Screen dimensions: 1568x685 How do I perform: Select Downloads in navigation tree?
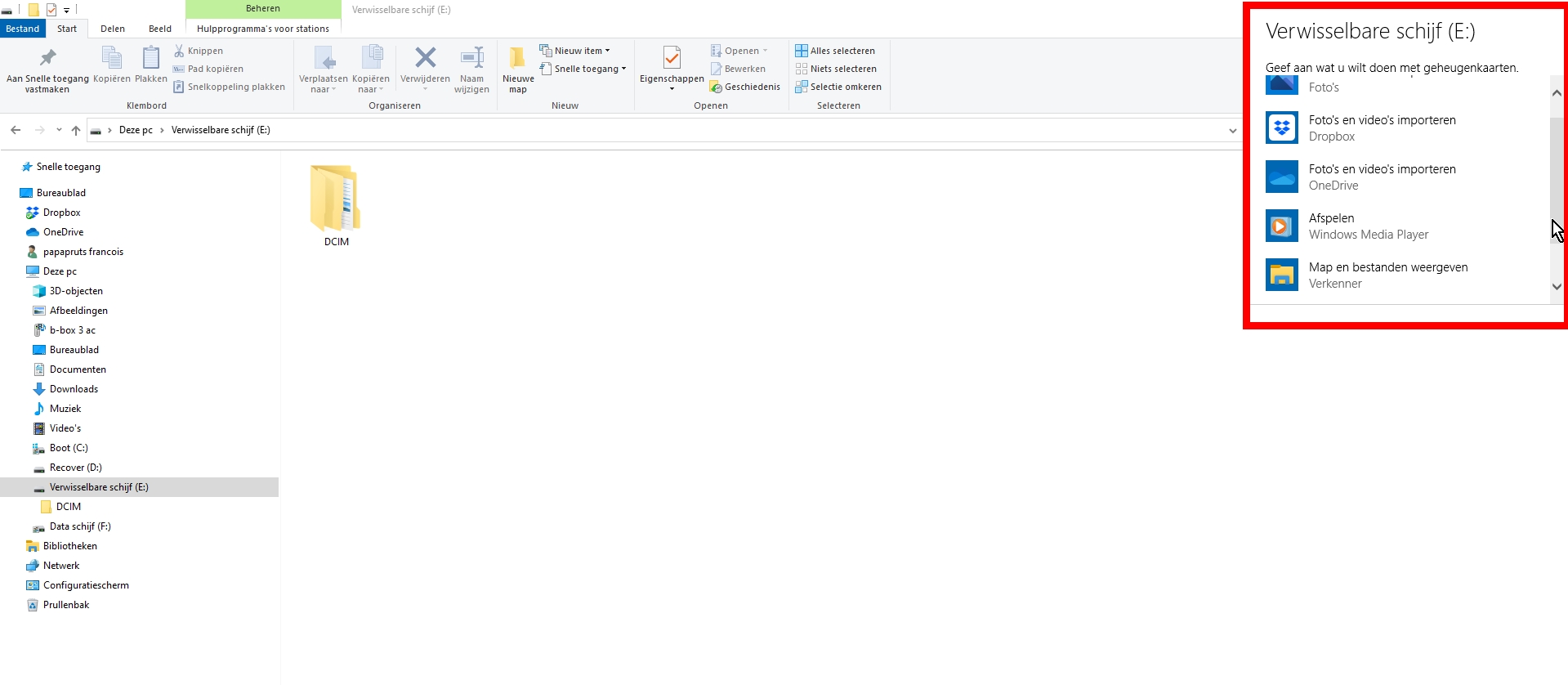tap(74, 389)
